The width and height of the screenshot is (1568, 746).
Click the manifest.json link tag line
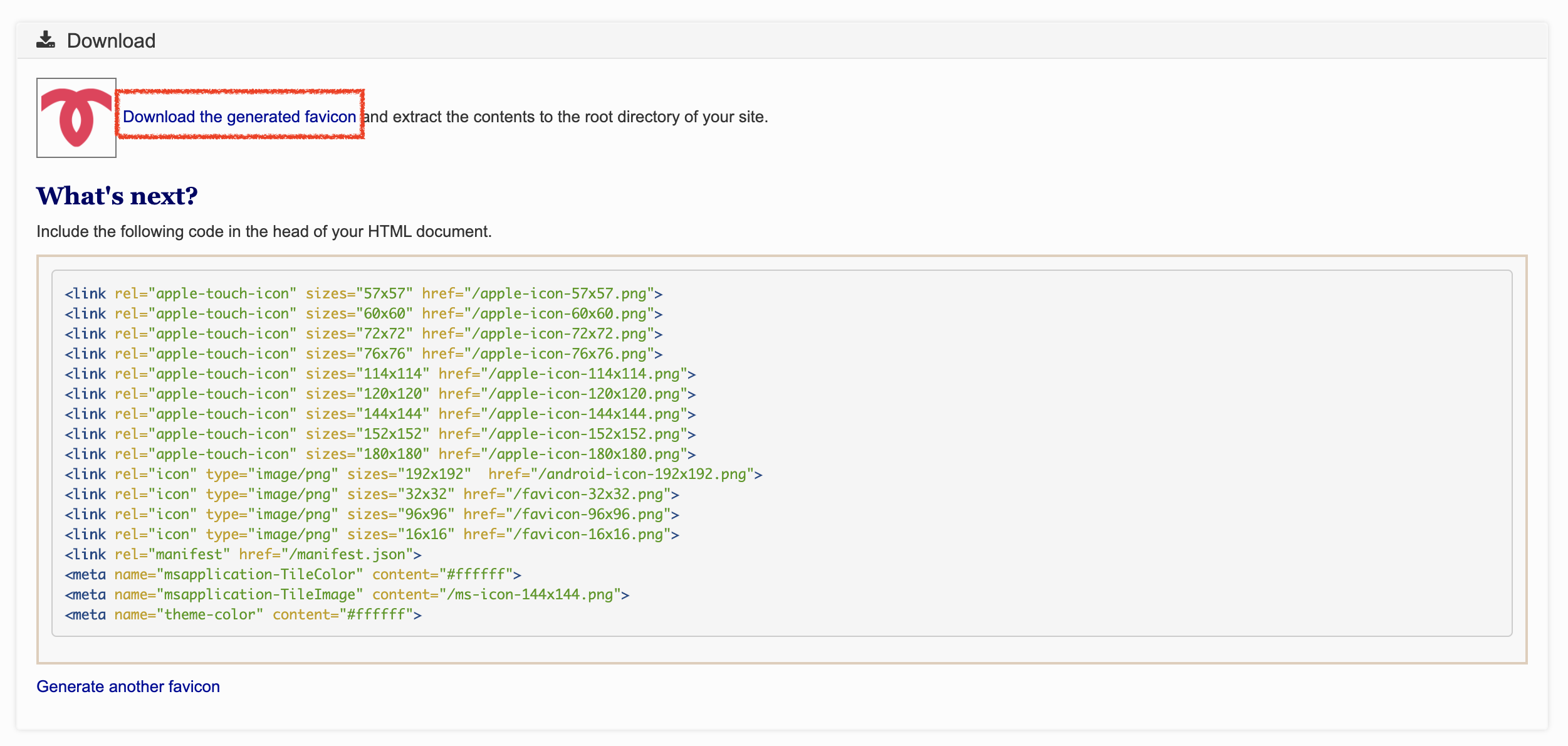(243, 554)
